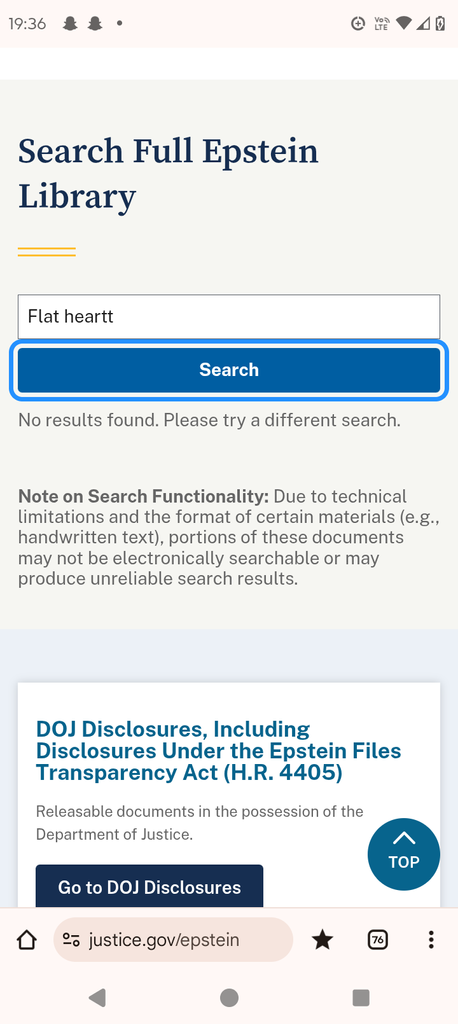Open the Go to DOJ Disclosures button
Image resolution: width=458 pixels, height=1024 pixels.
coord(150,887)
